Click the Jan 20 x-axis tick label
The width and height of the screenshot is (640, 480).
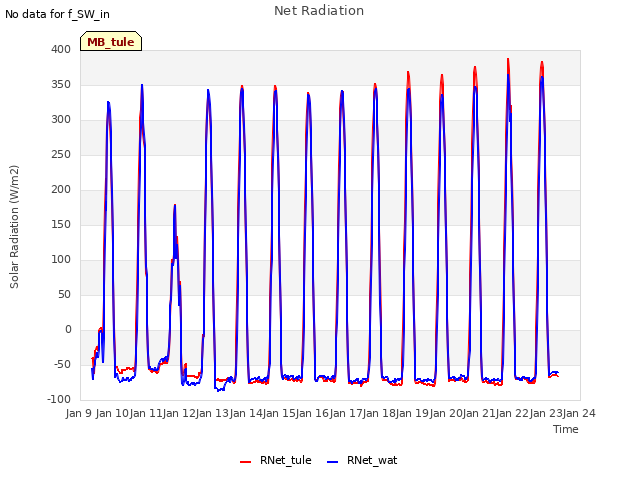click(446, 413)
